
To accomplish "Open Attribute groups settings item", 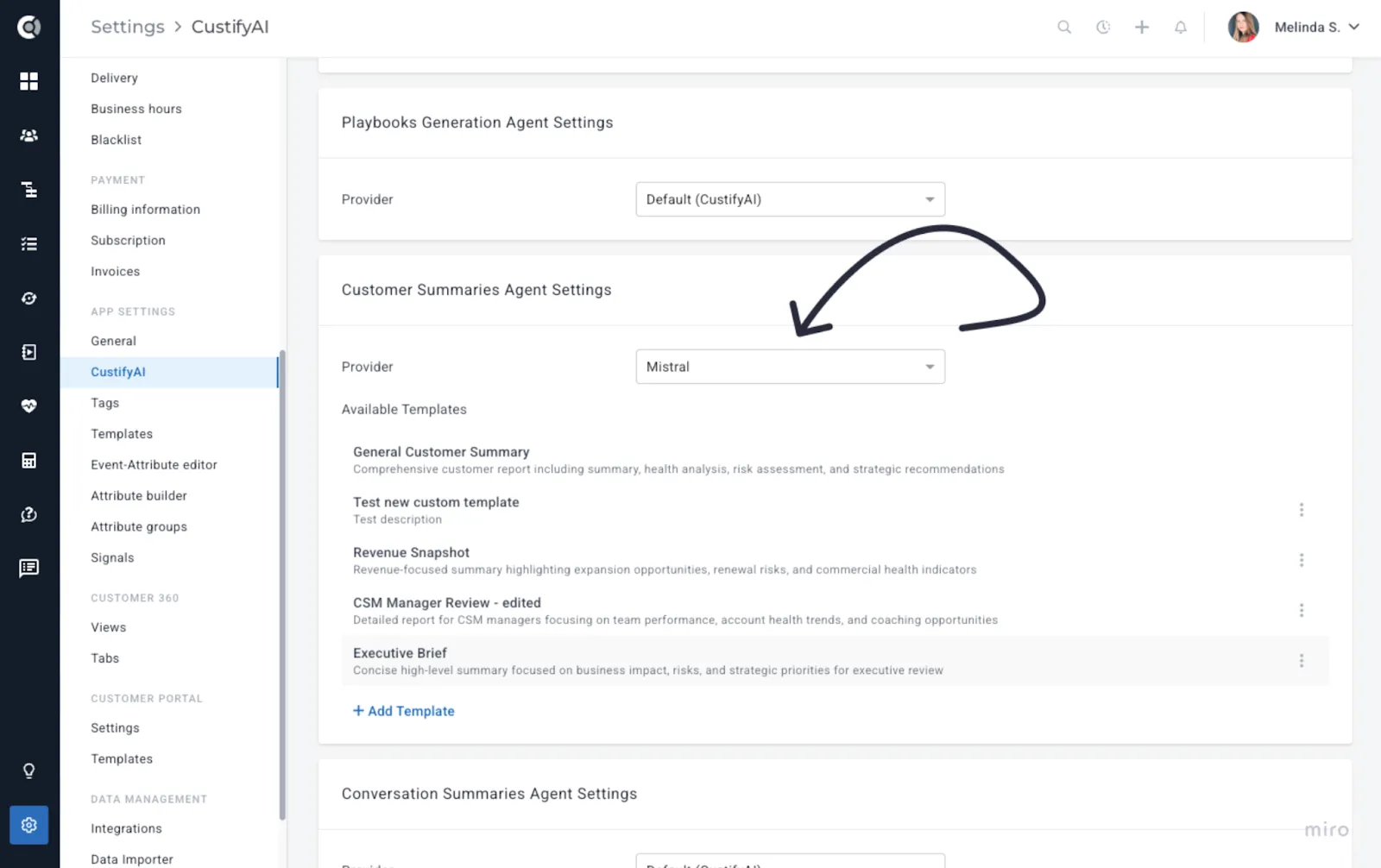I will tap(139, 527).
